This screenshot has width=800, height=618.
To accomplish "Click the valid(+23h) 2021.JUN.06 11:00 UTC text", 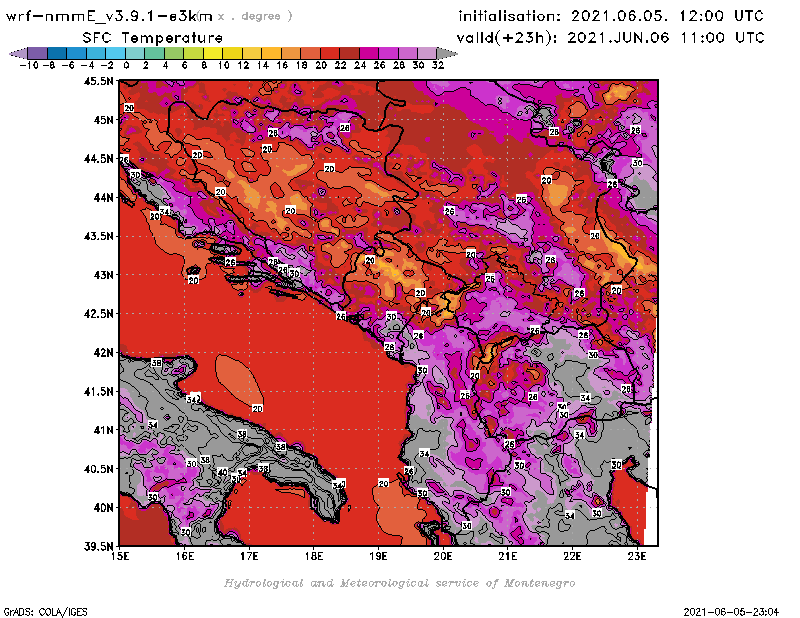I will pos(611,37).
